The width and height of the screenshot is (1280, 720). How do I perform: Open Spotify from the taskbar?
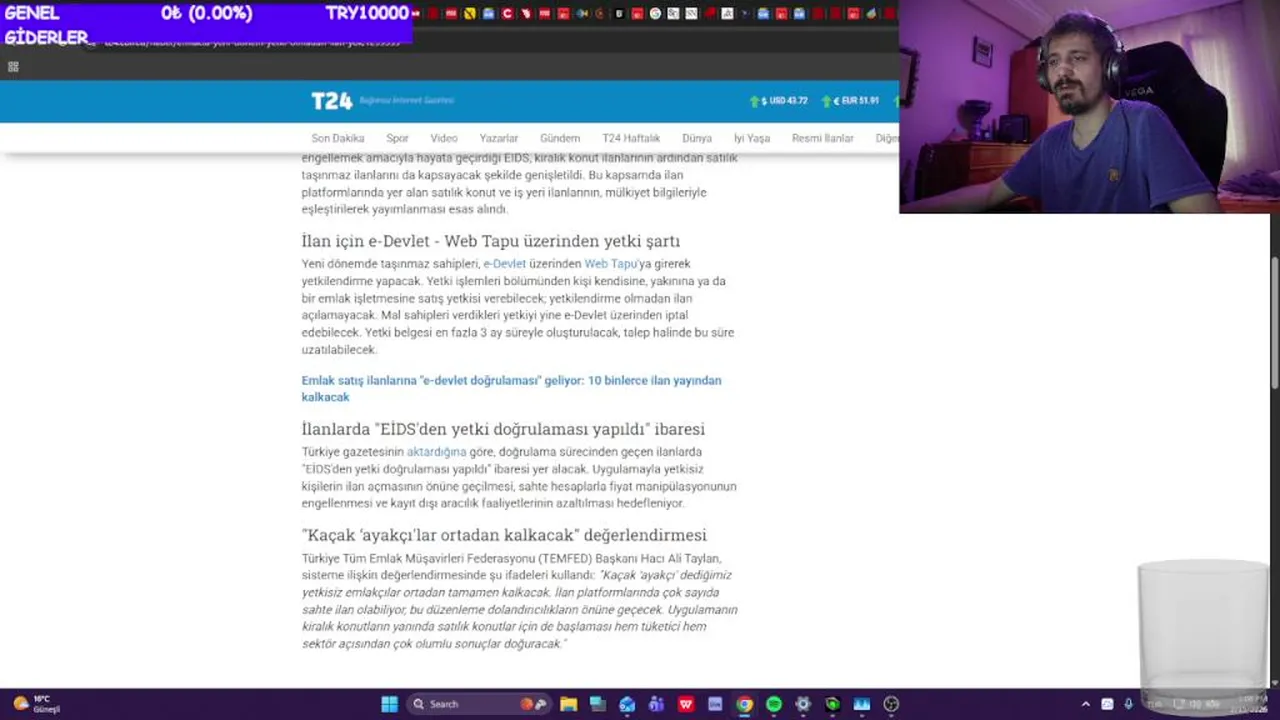773,704
